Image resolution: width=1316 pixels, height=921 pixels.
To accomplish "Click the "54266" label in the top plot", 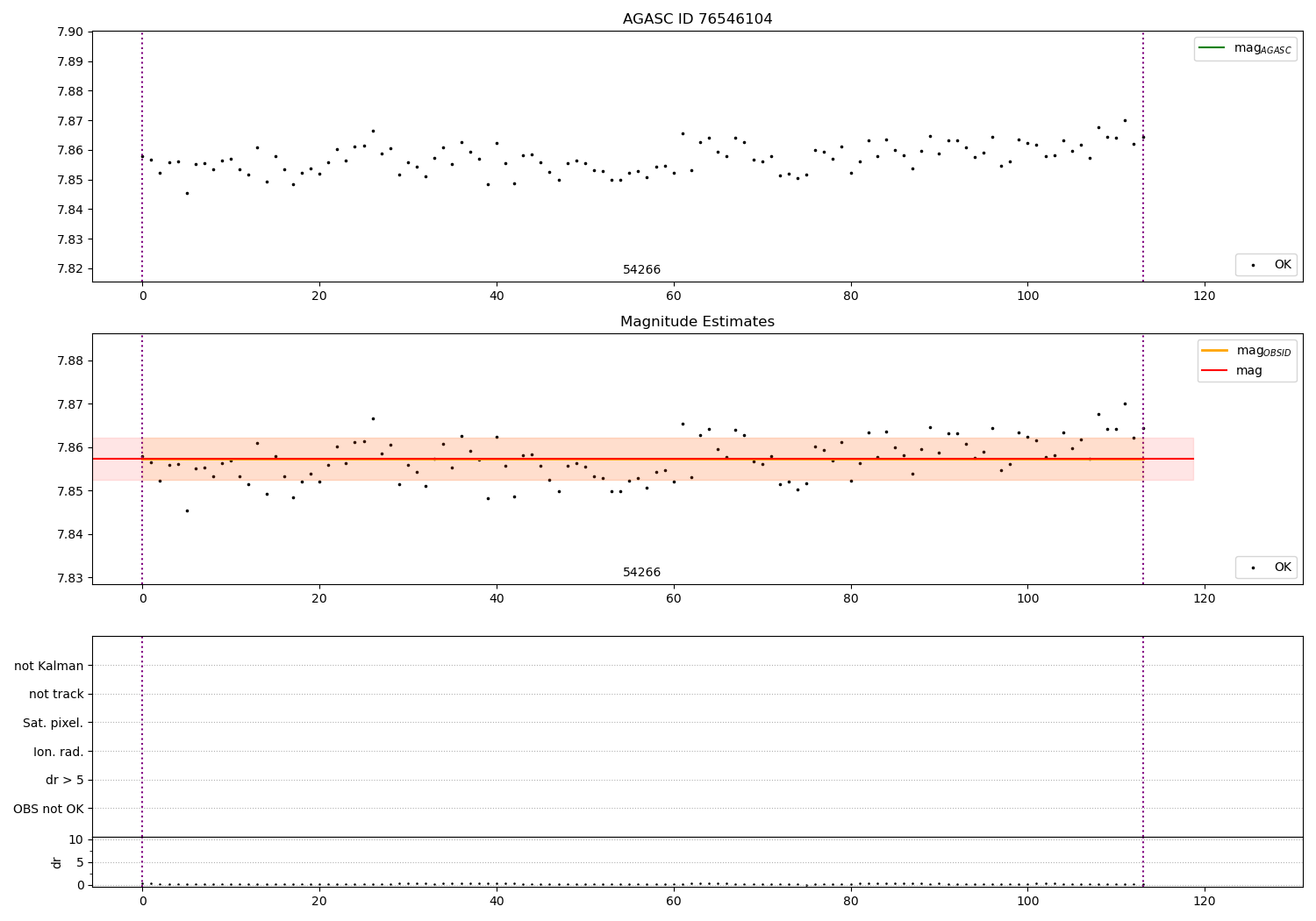I will (641, 270).
